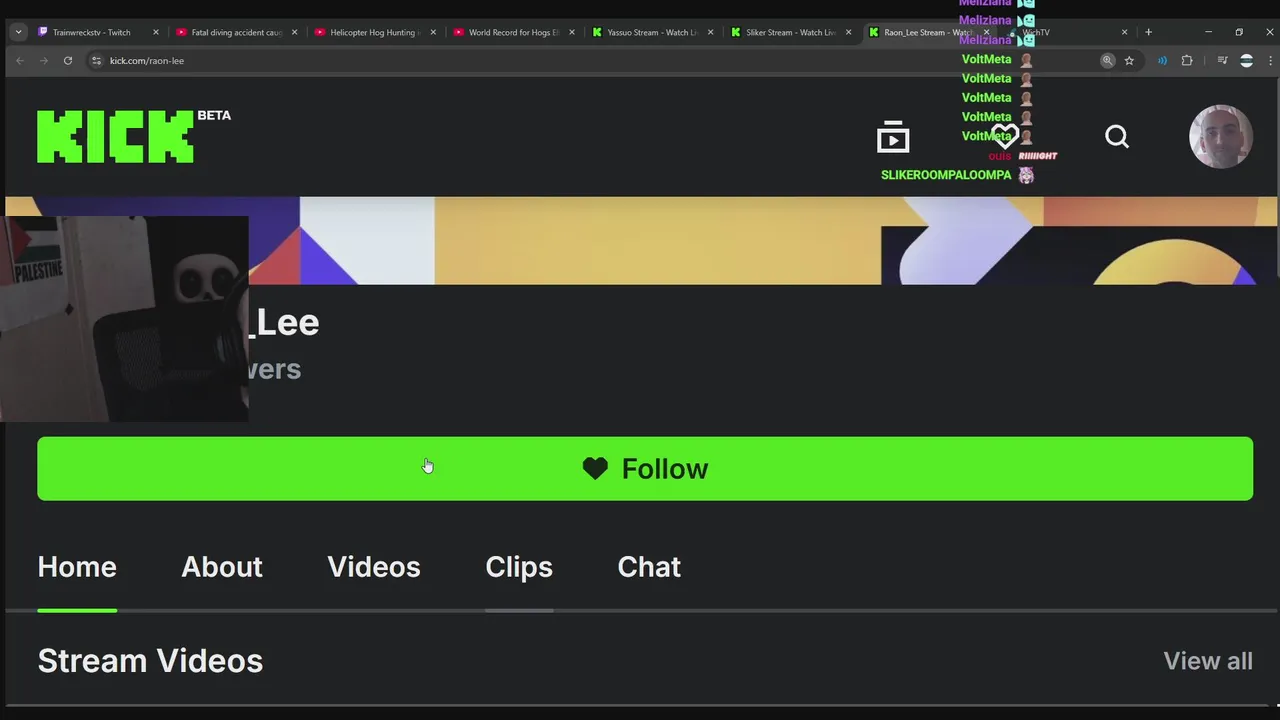Close the Trainwreckstv Twitch tab
The width and height of the screenshot is (1280, 720).
click(155, 32)
